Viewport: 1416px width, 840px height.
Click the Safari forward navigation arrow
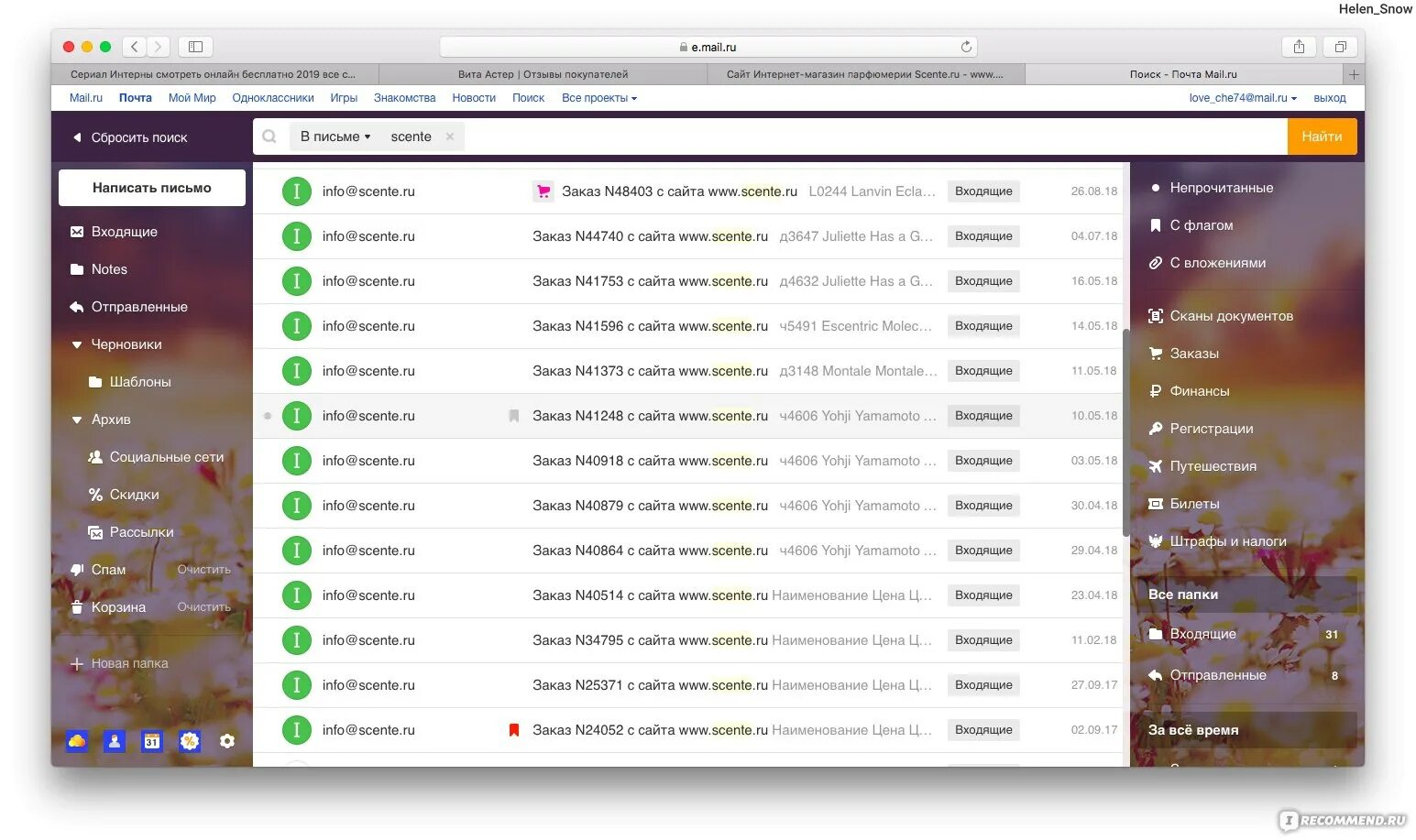pos(159,47)
